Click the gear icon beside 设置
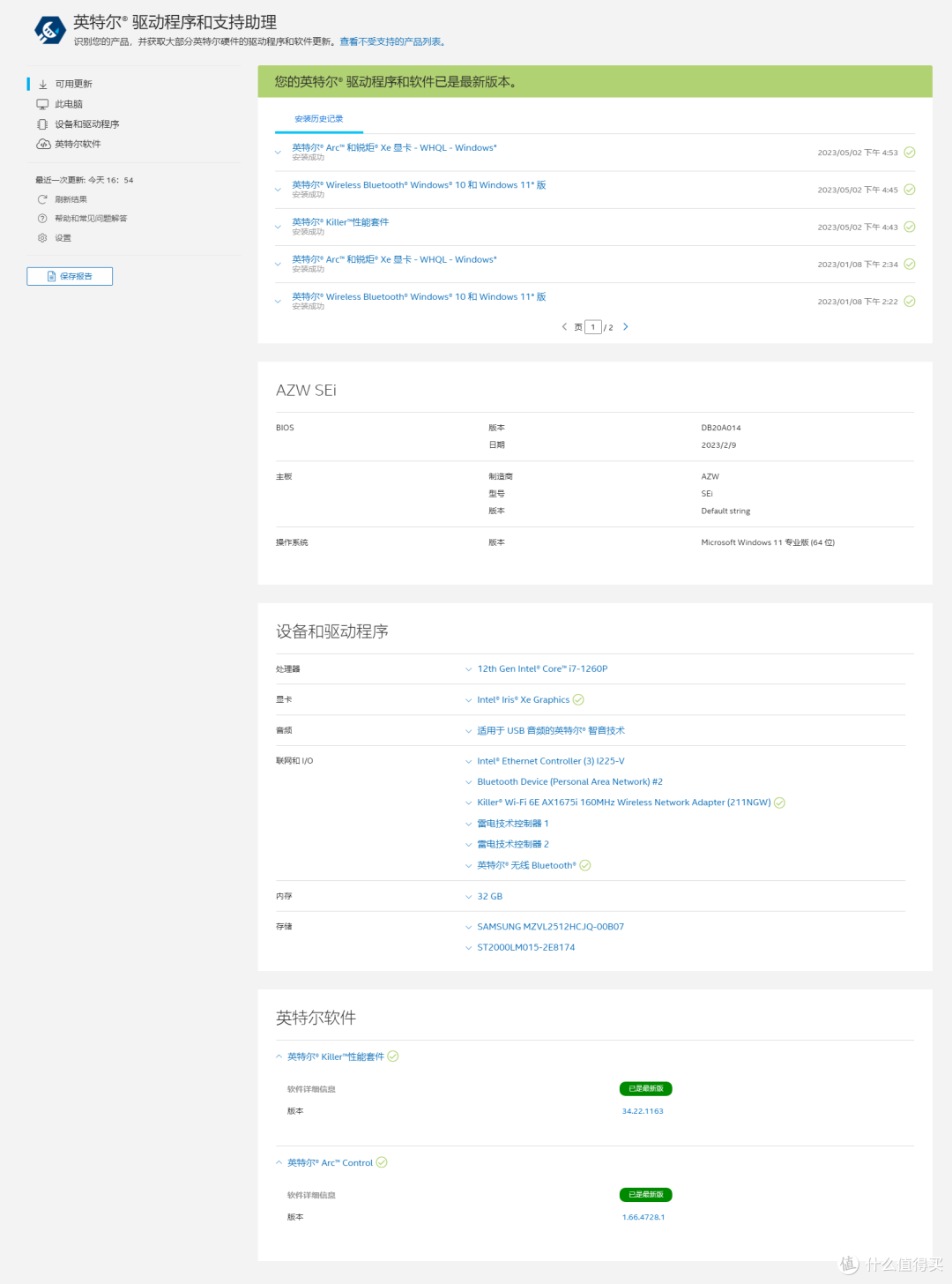 pos(42,237)
